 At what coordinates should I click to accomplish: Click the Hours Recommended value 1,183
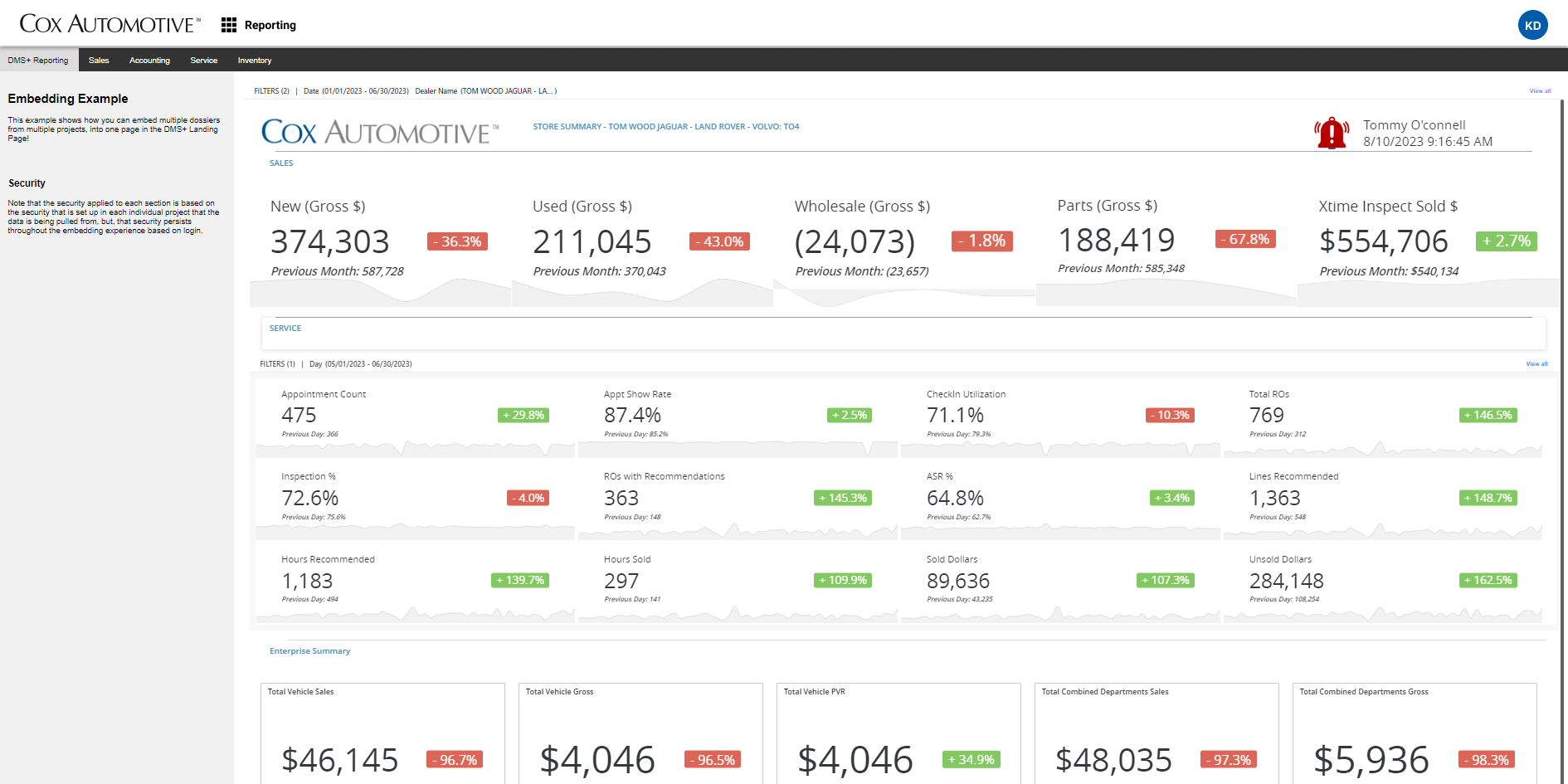(307, 581)
